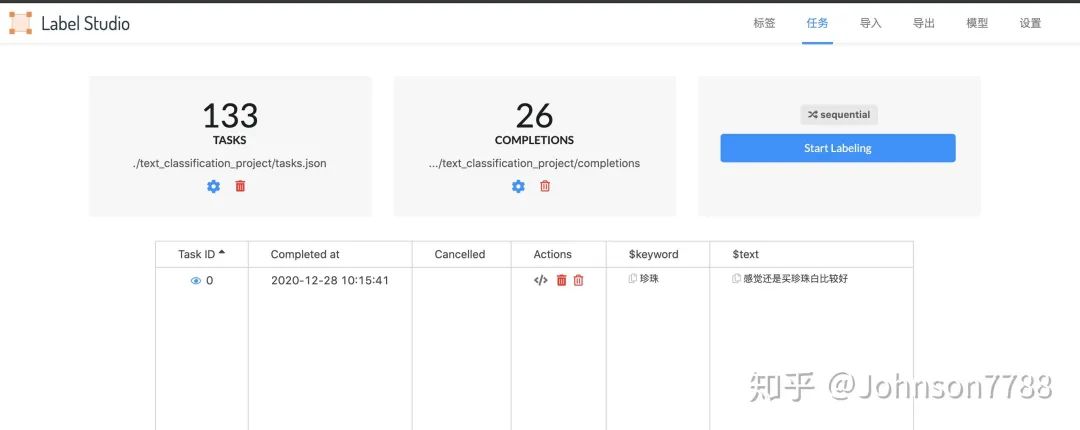The height and width of the screenshot is (430, 1080).
Task: Click the Label Studio title text
Action: click(x=85, y=23)
